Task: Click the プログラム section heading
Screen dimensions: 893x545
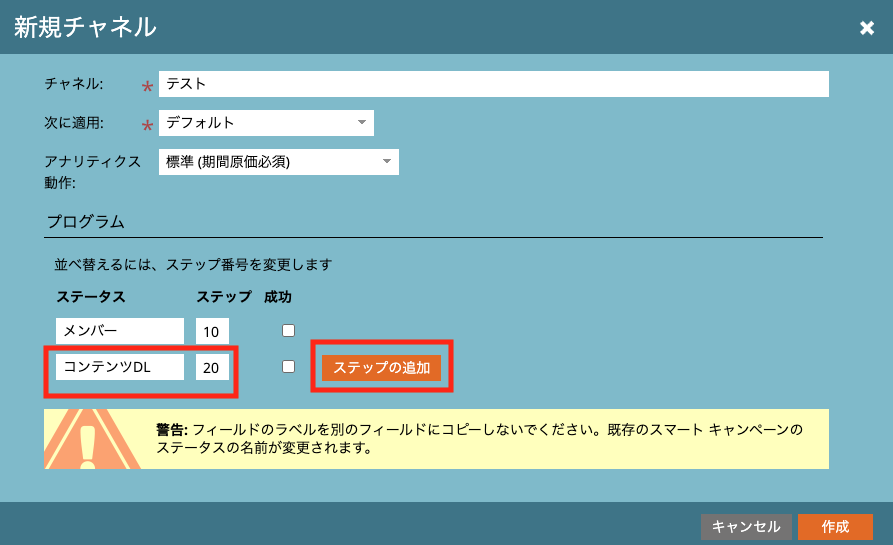Action: 85,220
